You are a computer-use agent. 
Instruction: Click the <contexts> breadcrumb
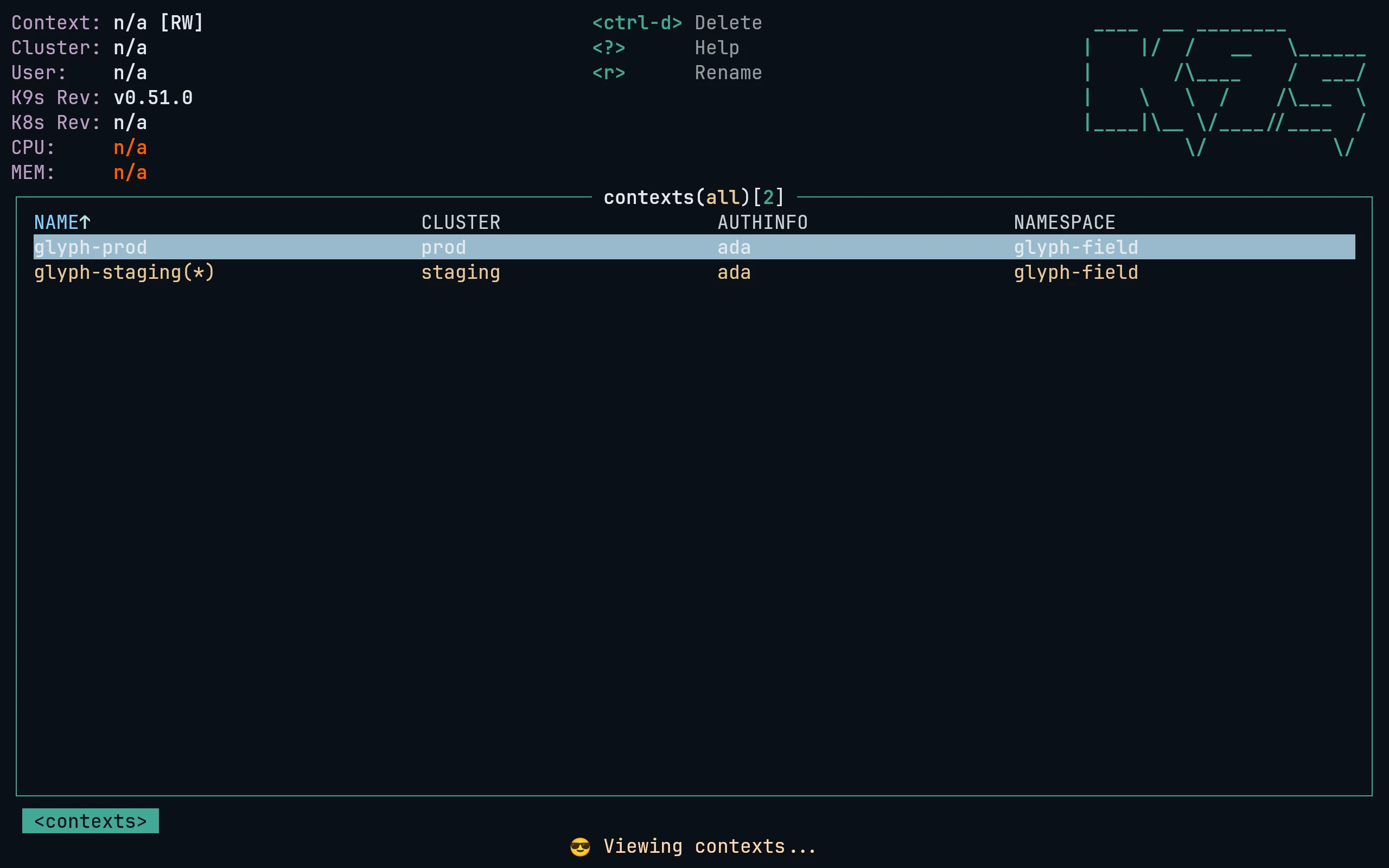pos(91,821)
